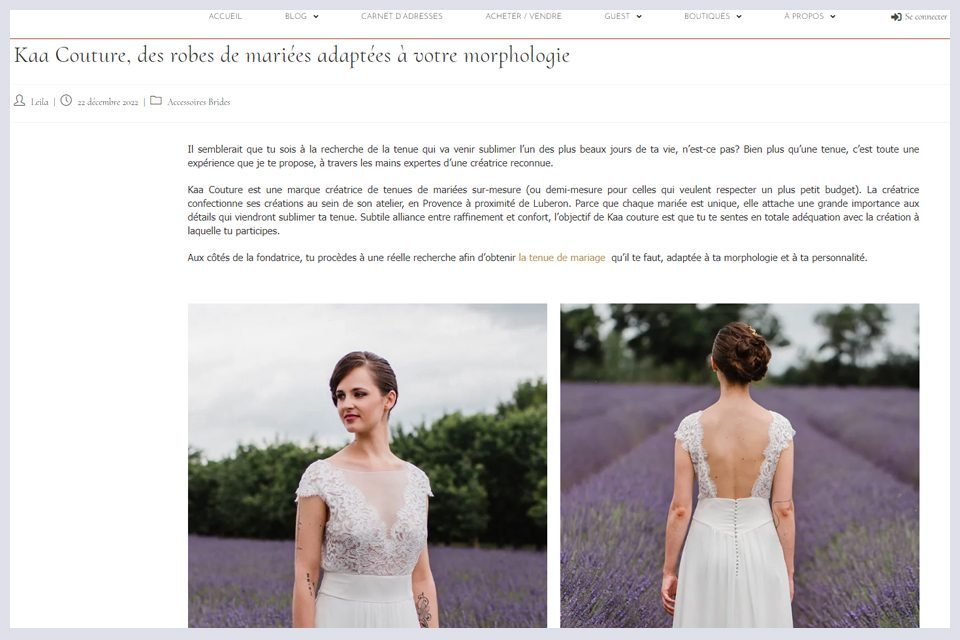Click Se connecter to log in

(921, 17)
